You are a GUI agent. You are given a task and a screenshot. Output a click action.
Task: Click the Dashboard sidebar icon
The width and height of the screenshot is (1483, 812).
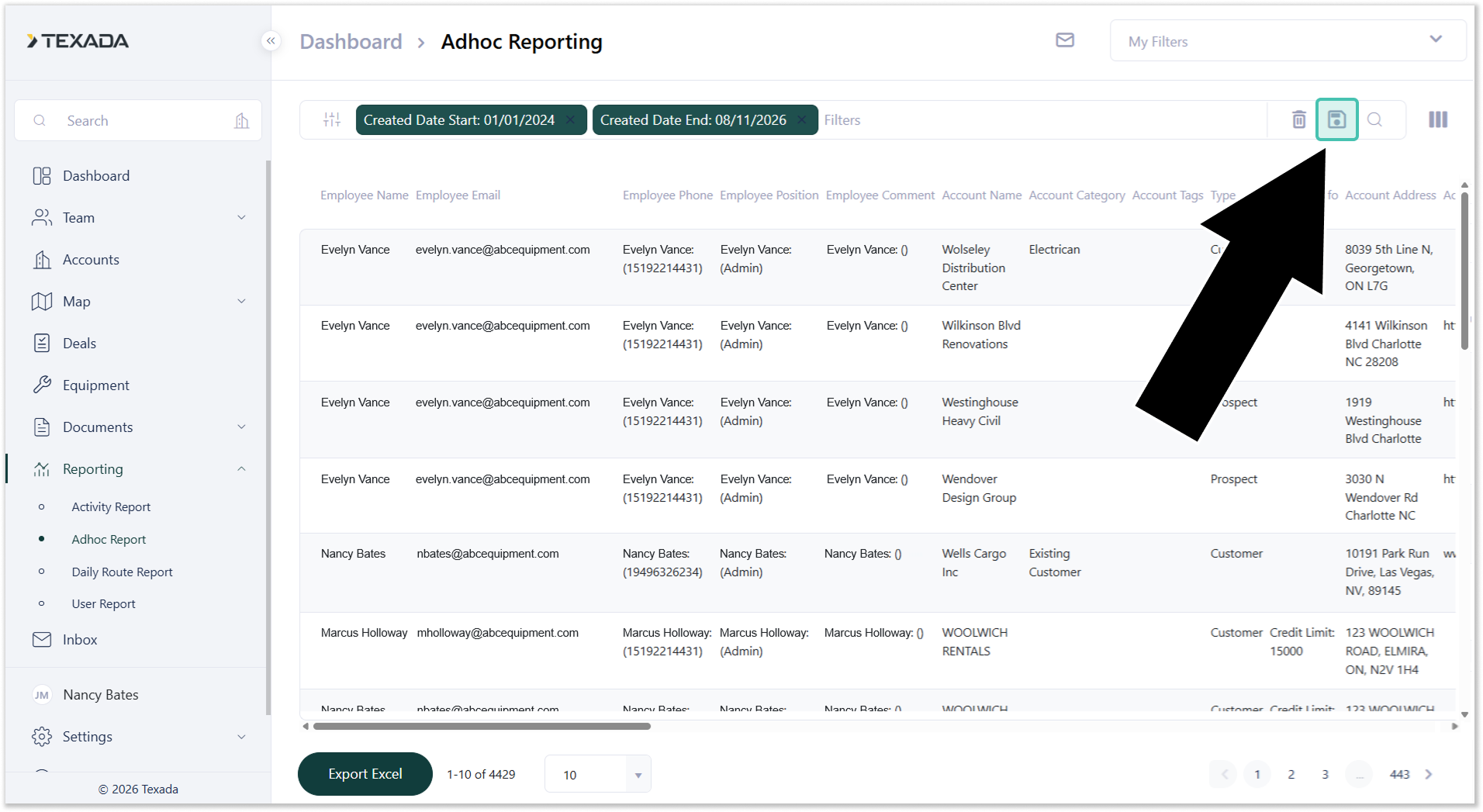pos(42,176)
